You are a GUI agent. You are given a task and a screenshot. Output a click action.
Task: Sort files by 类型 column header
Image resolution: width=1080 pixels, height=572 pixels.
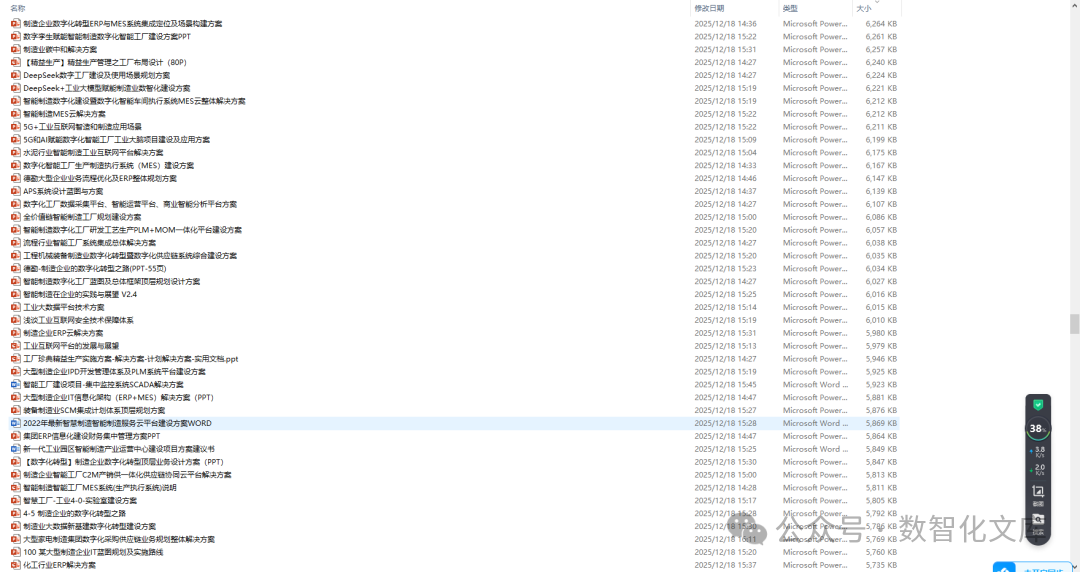790,8
